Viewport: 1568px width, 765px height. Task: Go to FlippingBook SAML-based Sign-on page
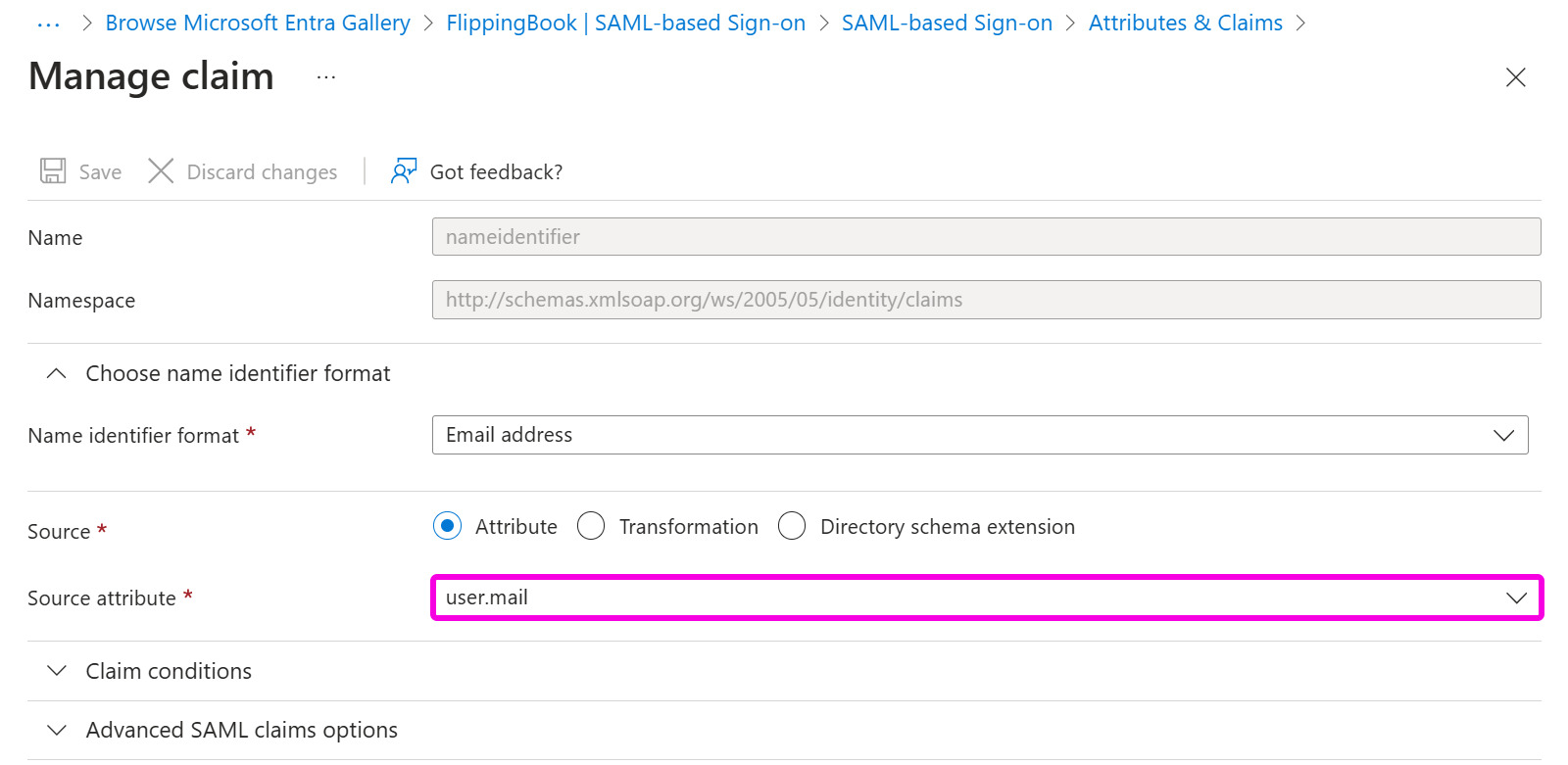pos(625,22)
